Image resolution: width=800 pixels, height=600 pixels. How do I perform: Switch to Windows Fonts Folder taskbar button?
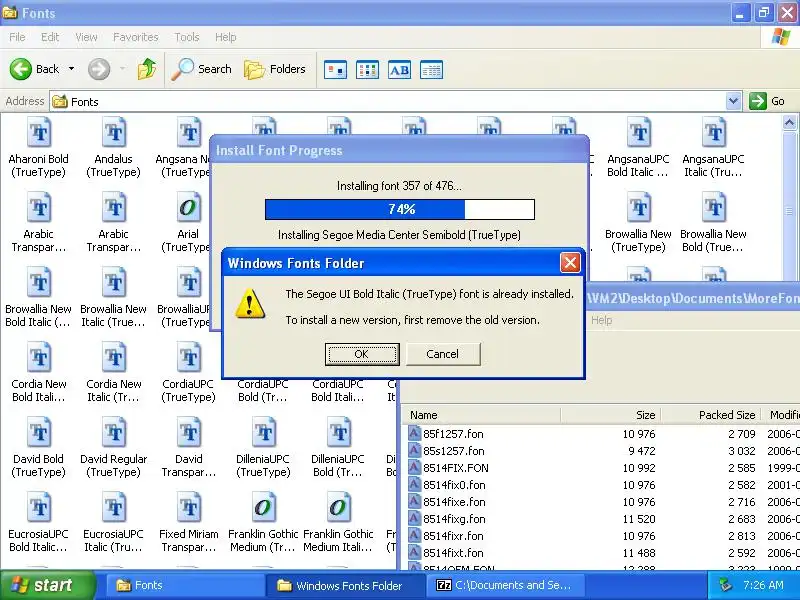tap(345, 585)
